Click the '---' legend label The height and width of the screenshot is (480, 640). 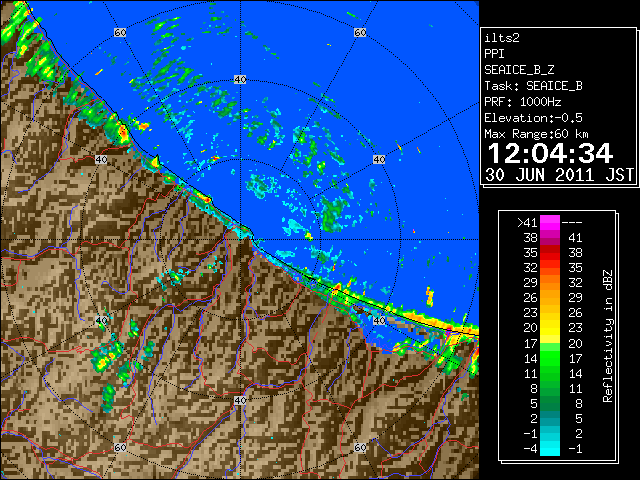pos(572,223)
